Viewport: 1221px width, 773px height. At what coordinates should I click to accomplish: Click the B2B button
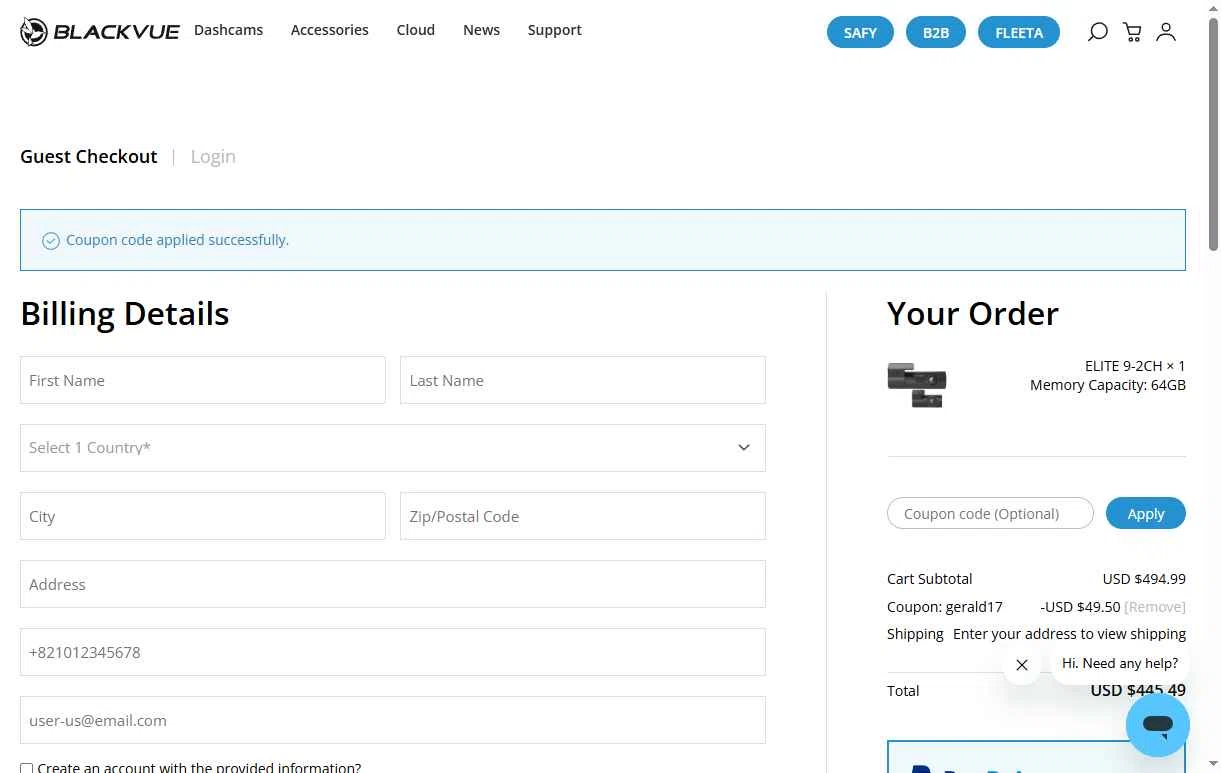[x=936, y=32]
